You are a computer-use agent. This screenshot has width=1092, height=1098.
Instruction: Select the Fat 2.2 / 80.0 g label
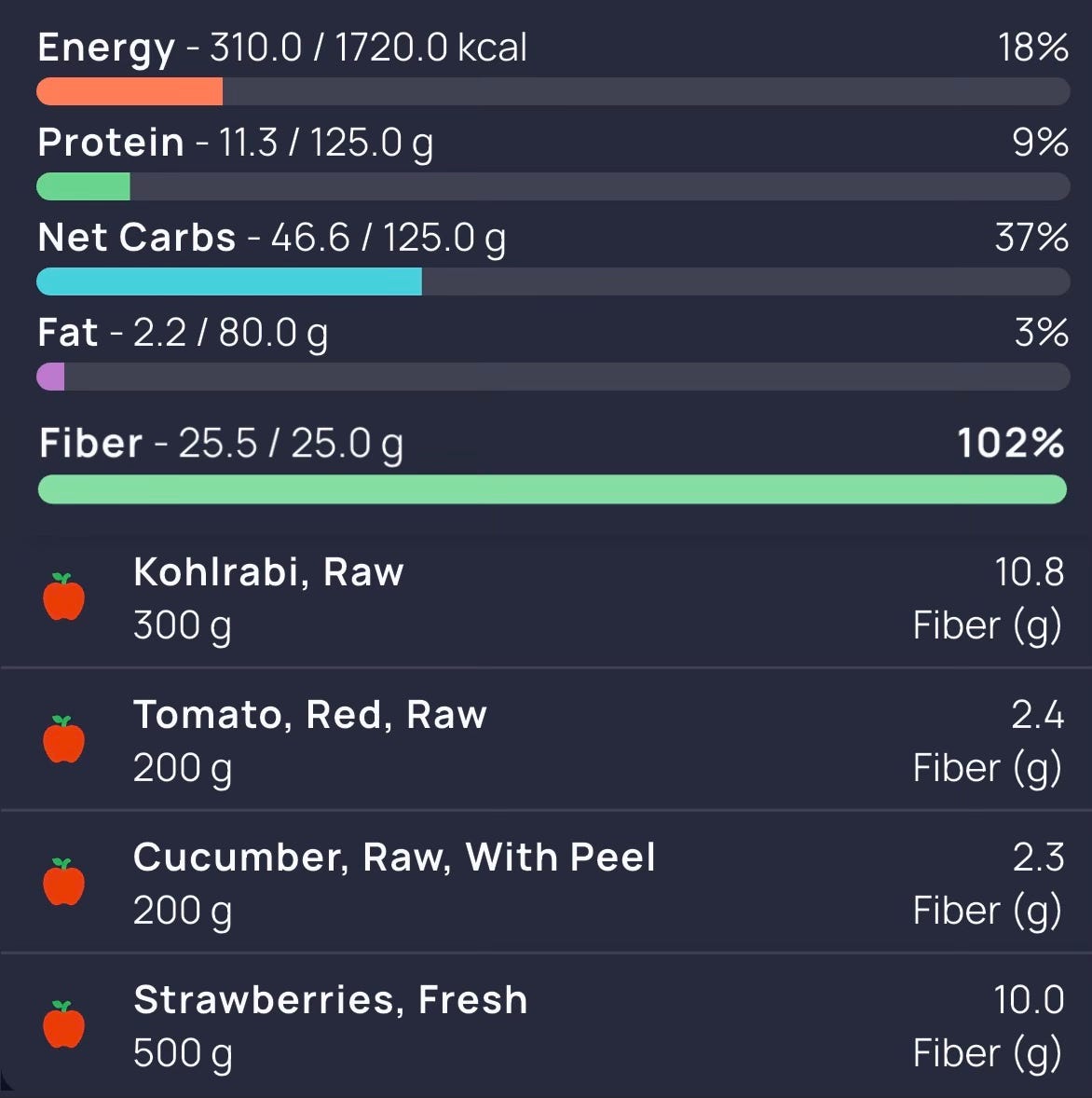[x=183, y=334]
